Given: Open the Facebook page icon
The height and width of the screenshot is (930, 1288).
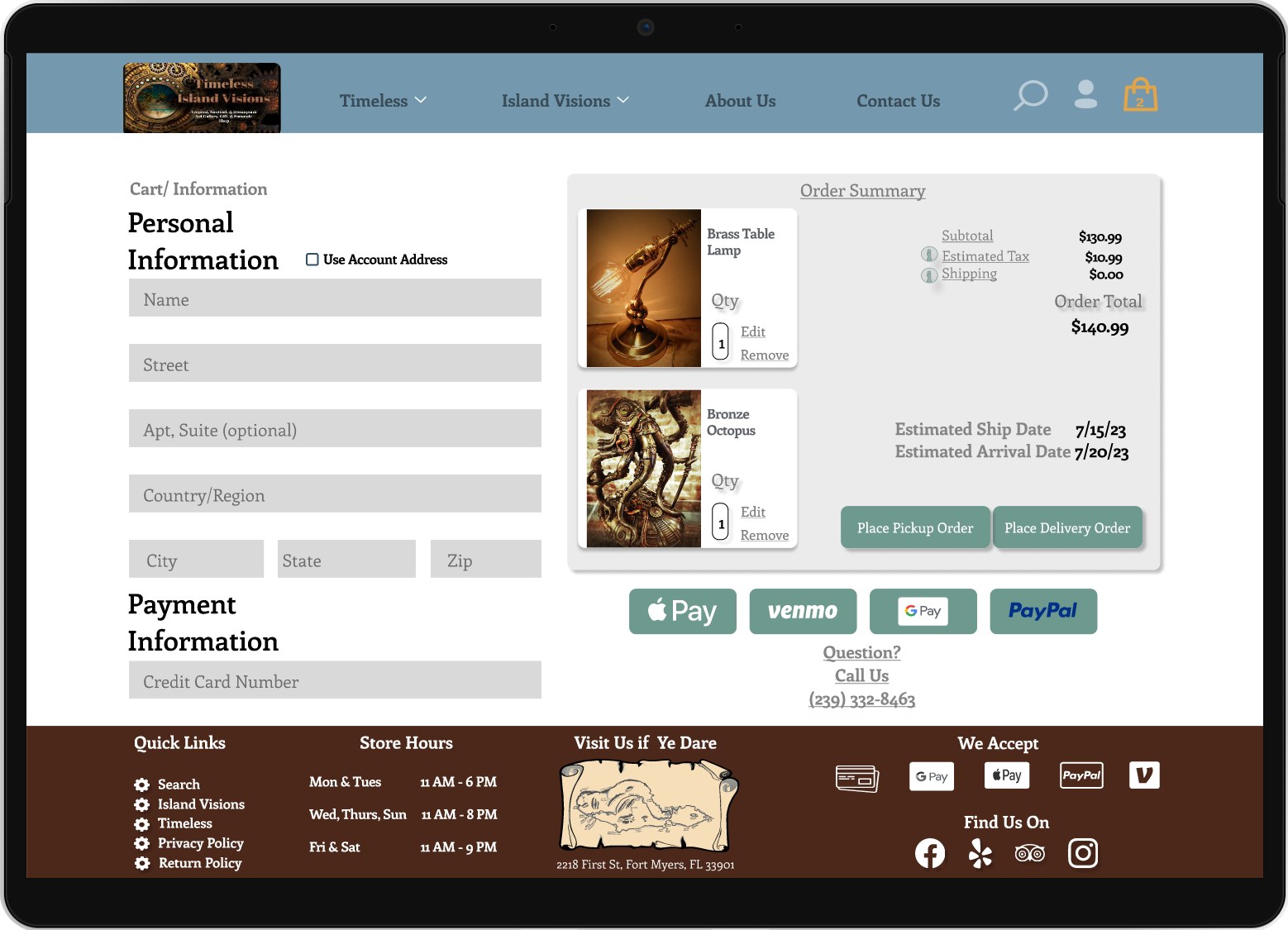Looking at the screenshot, I should 930,853.
